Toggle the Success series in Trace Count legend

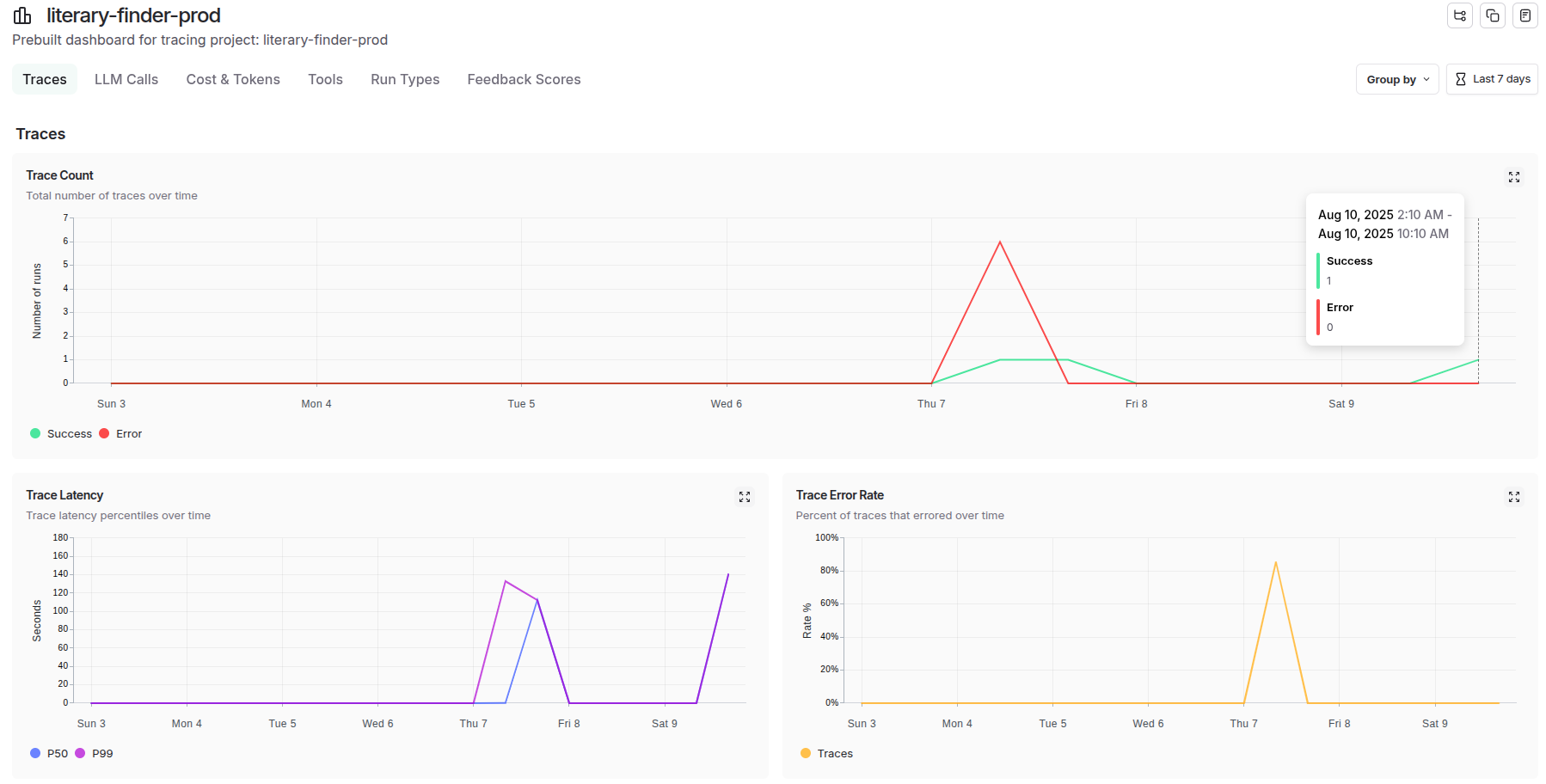(61, 434)
